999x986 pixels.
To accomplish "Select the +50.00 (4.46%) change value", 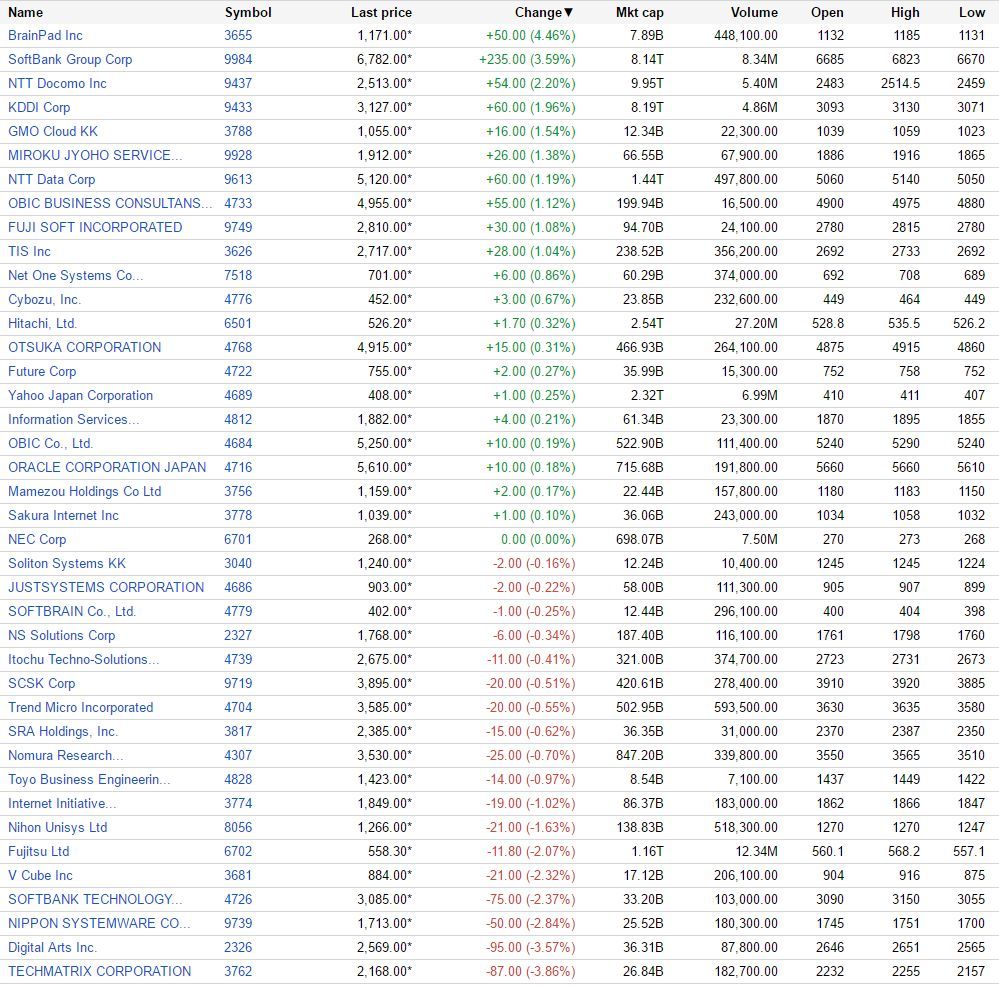I will click(x=531, y=36).
